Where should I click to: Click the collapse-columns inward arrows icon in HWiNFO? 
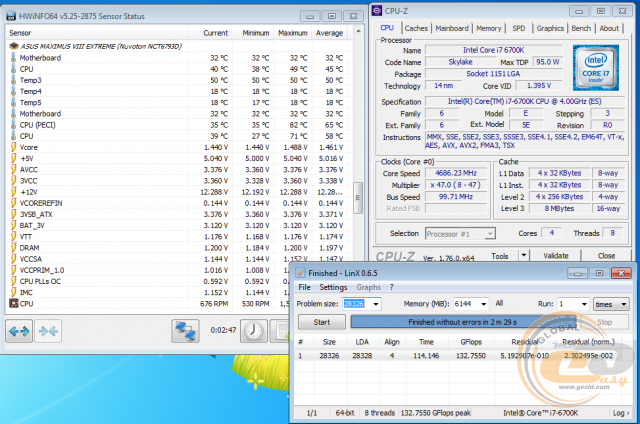pos(48,331)
